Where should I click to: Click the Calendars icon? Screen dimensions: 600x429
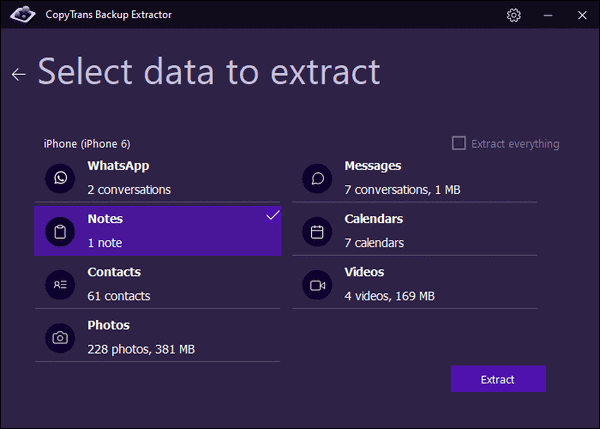click(317, 232)
